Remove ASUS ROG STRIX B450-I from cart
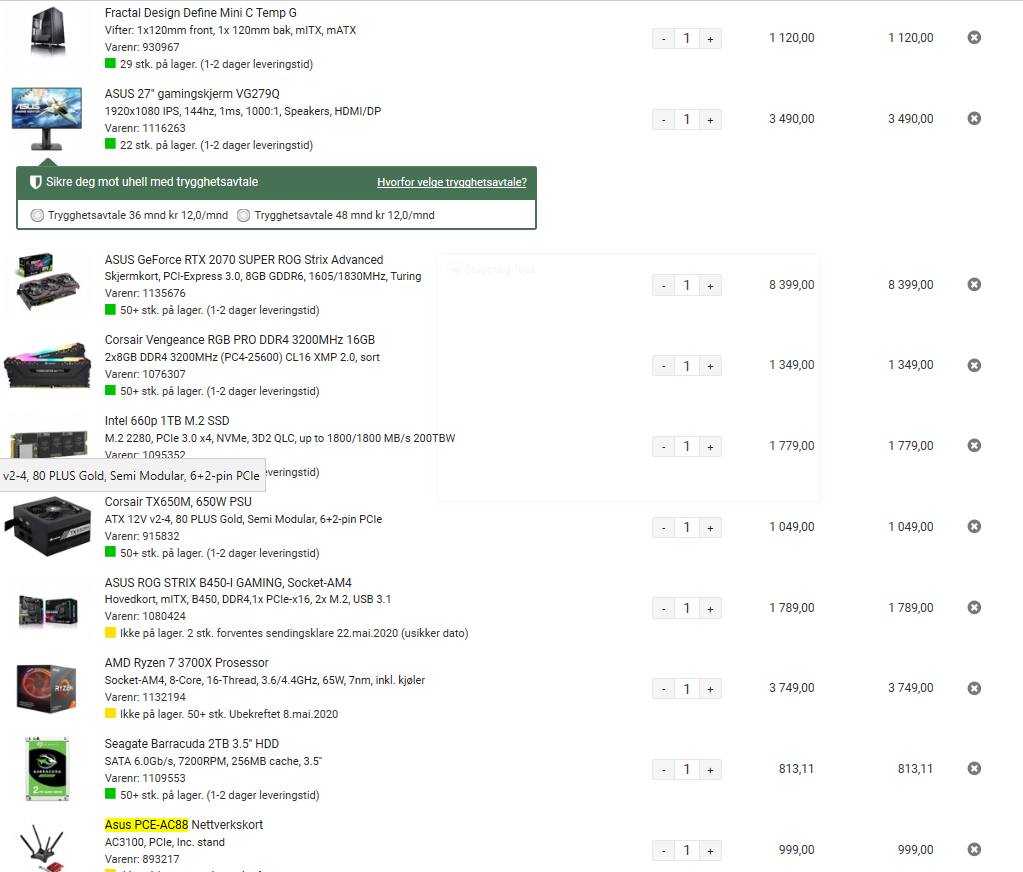The width and height of the screenshot is (1023, 872). (x=974, y=607)
